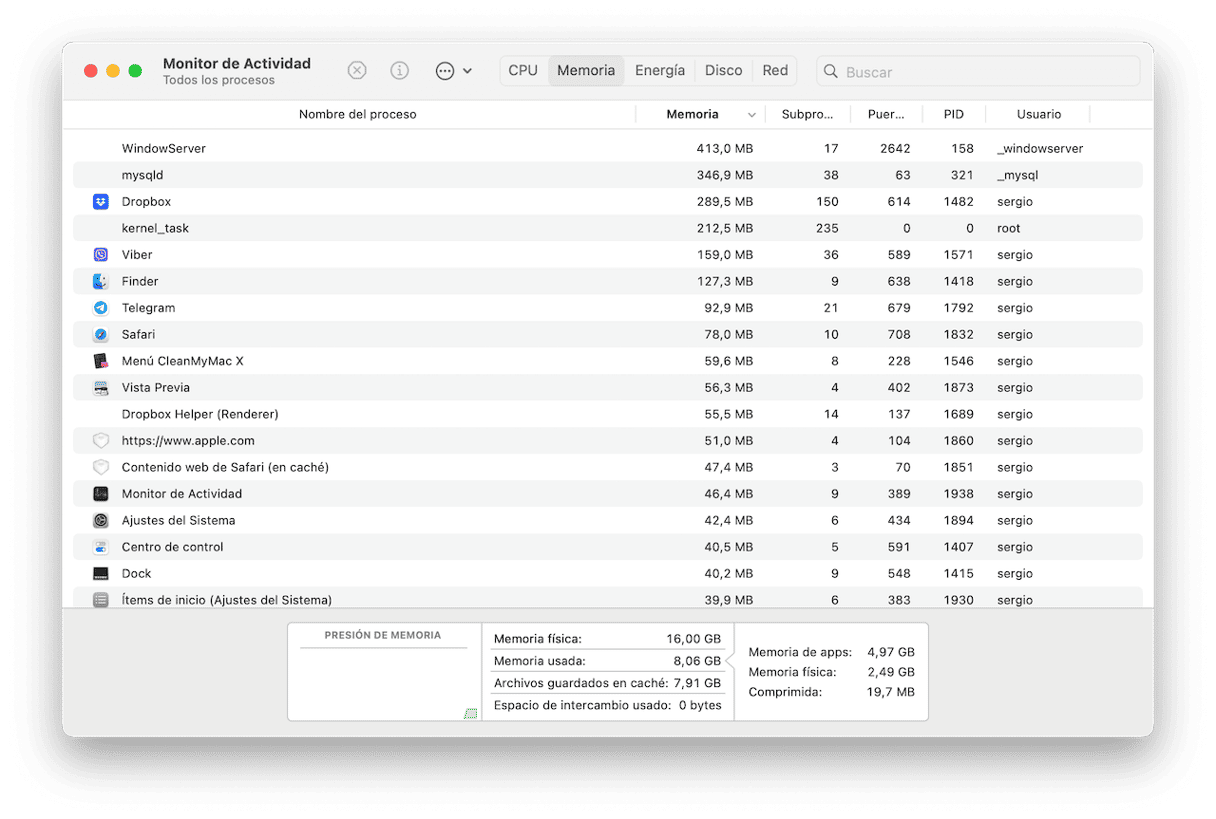1216x819 pixels.
Task: Click the Ajustes del Sistema gear icon
Action: (x=100, y=521)
